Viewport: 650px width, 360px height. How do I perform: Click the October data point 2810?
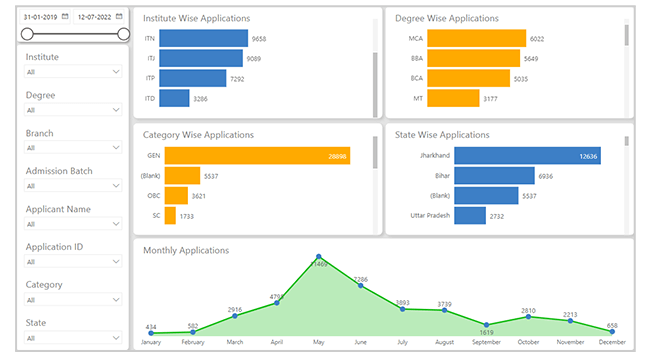528,317
